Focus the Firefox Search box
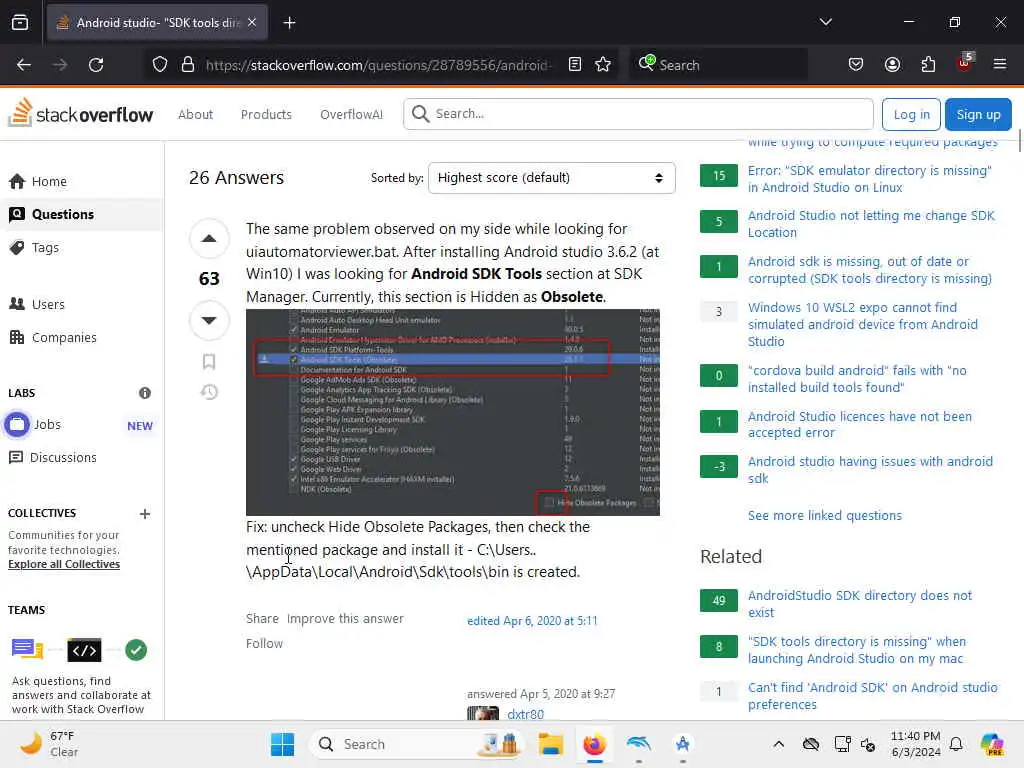Image resolution: width=1024 pixels, height=768 pixels. pyautogui.click(x=718, y=65)
